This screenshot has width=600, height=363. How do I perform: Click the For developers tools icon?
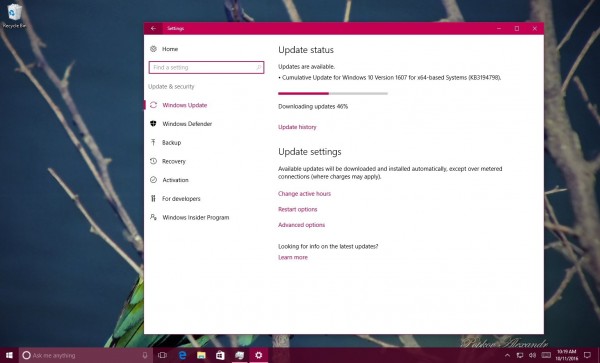coord(153,199)
